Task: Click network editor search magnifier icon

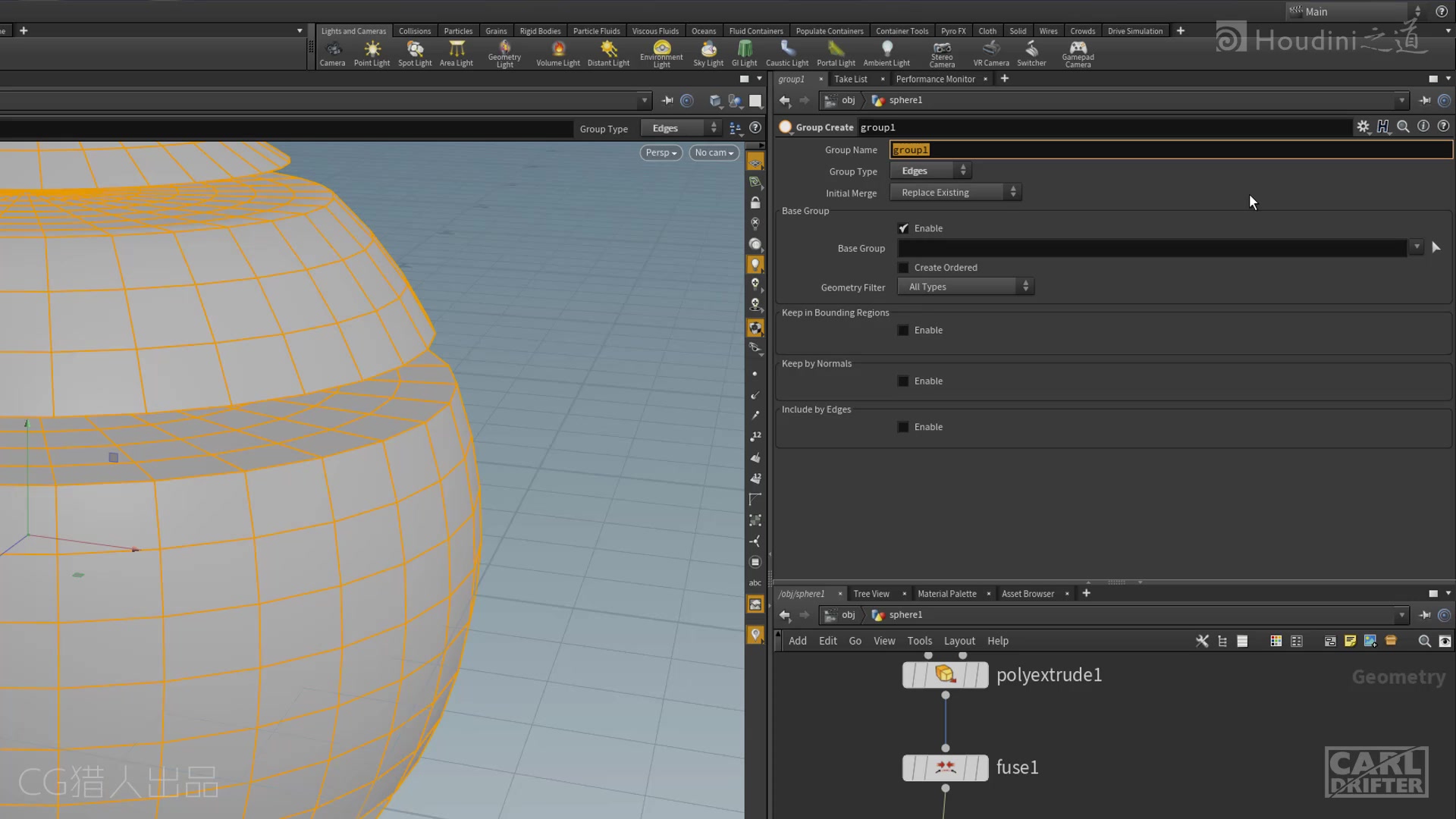Action: click(x=1424, y=642)
